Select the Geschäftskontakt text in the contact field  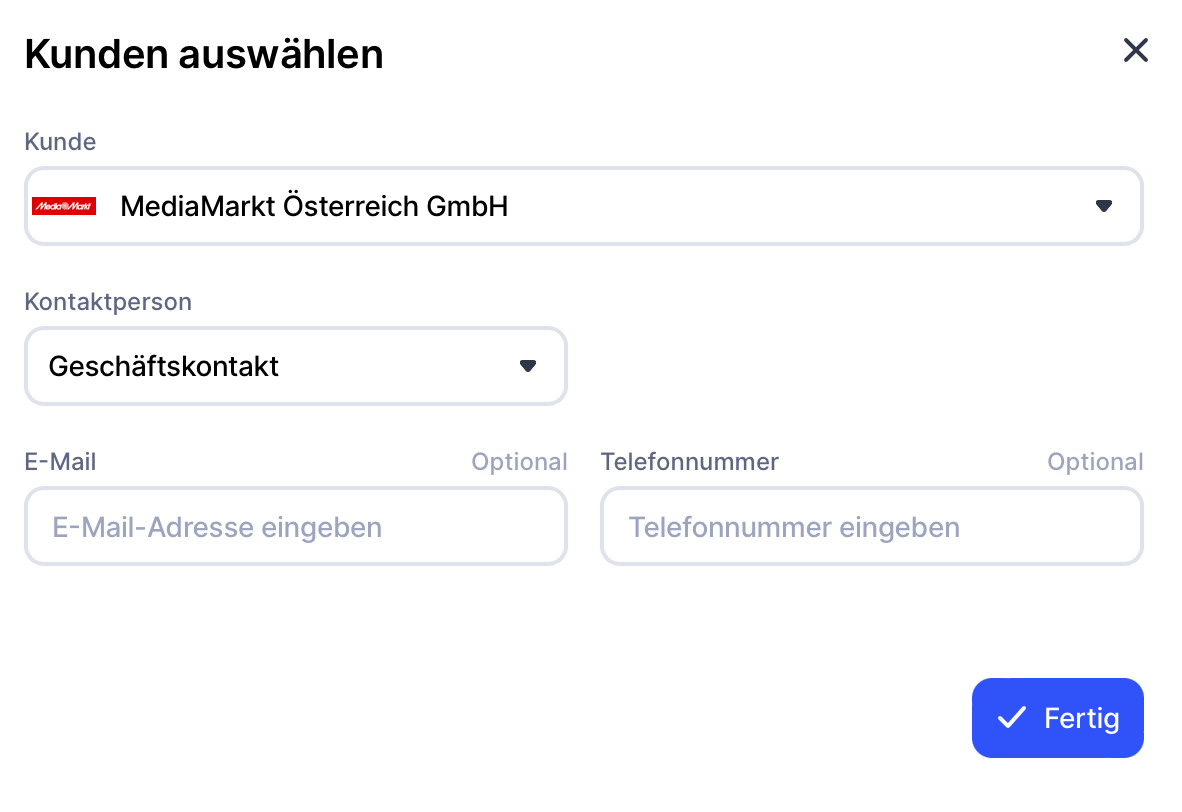pos(163,366)
